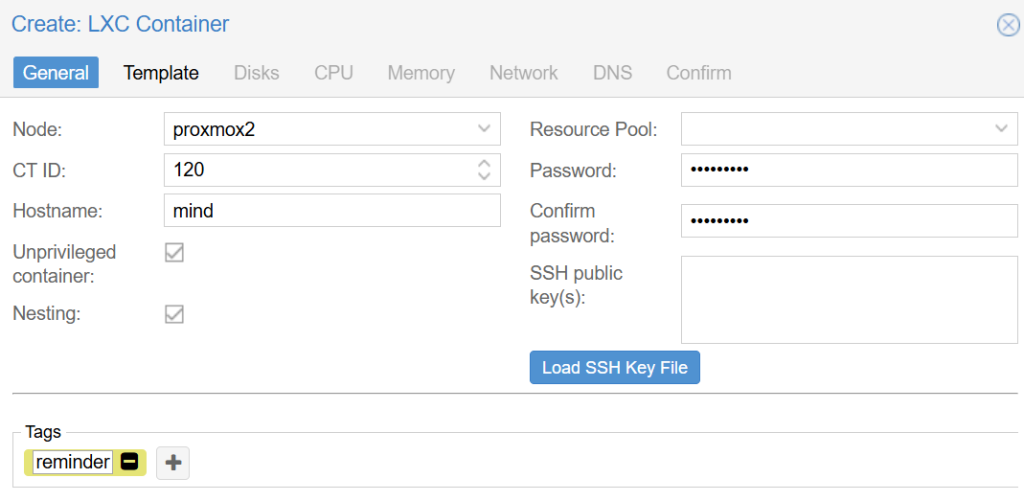1024x501 pixels.
Task: Decrease CT ID with down arrow
Action: [484, 176]
